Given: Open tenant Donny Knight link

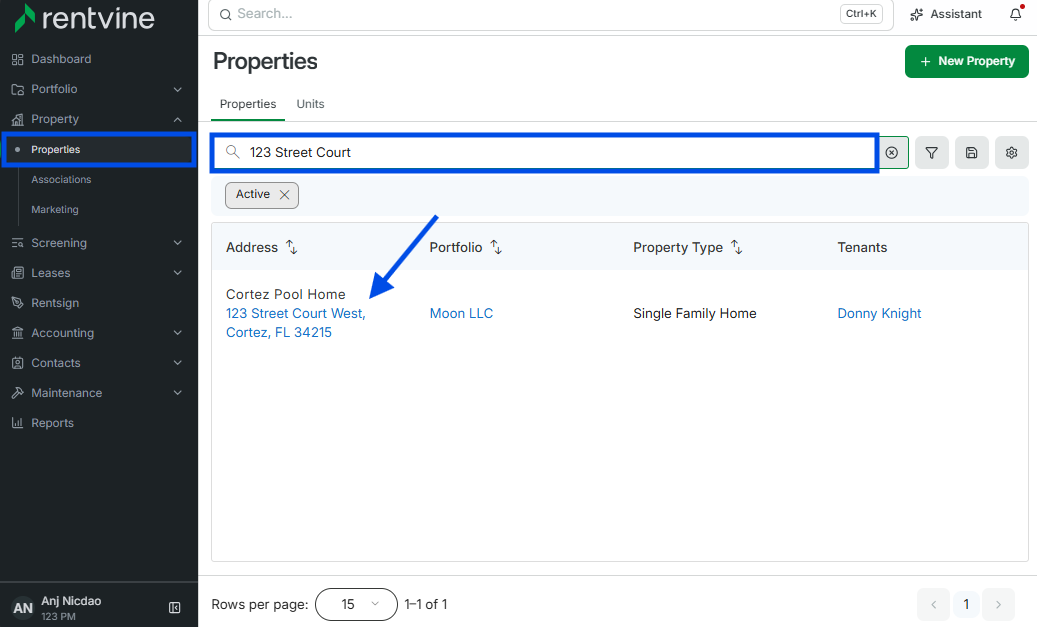Looking at the screenshot, I should click(x=879, y=314).
